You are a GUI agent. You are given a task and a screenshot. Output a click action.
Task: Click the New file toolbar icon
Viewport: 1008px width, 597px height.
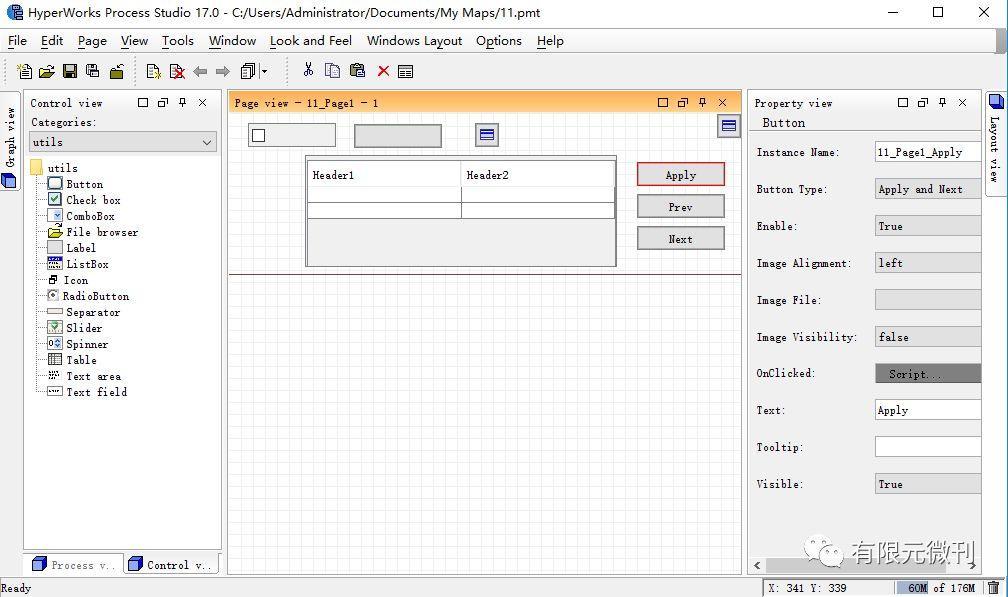(24, 71)
